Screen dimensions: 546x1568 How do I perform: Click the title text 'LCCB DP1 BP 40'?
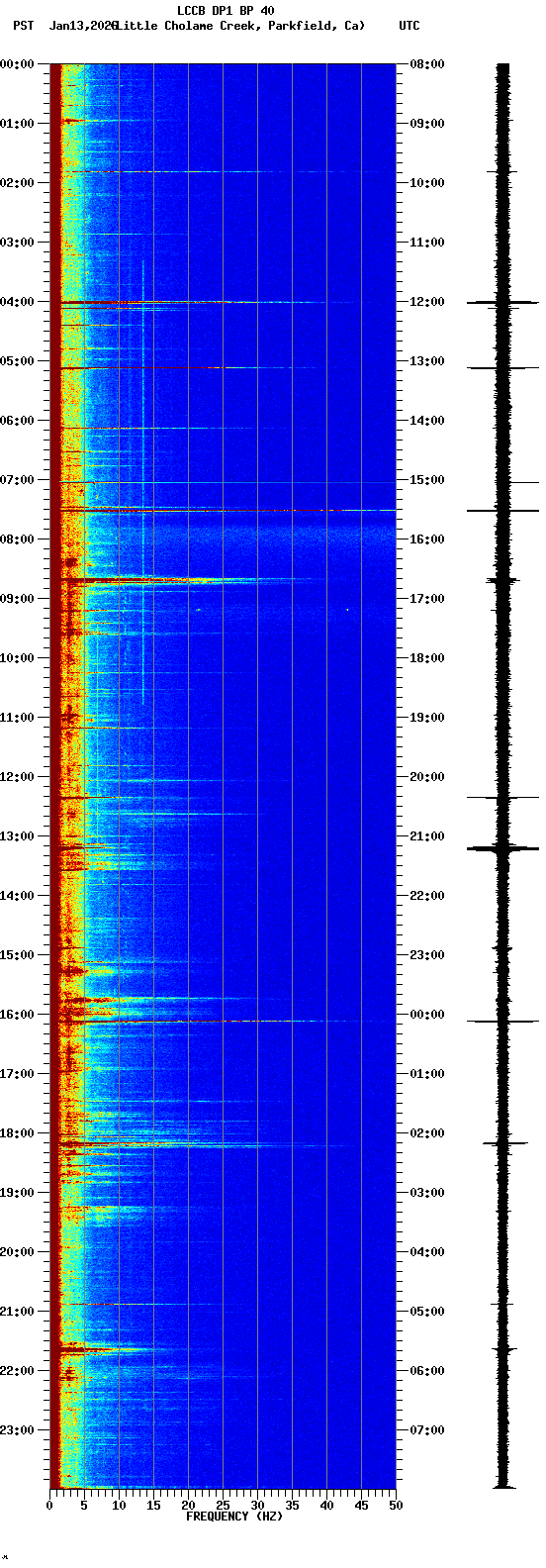(226, 11)
